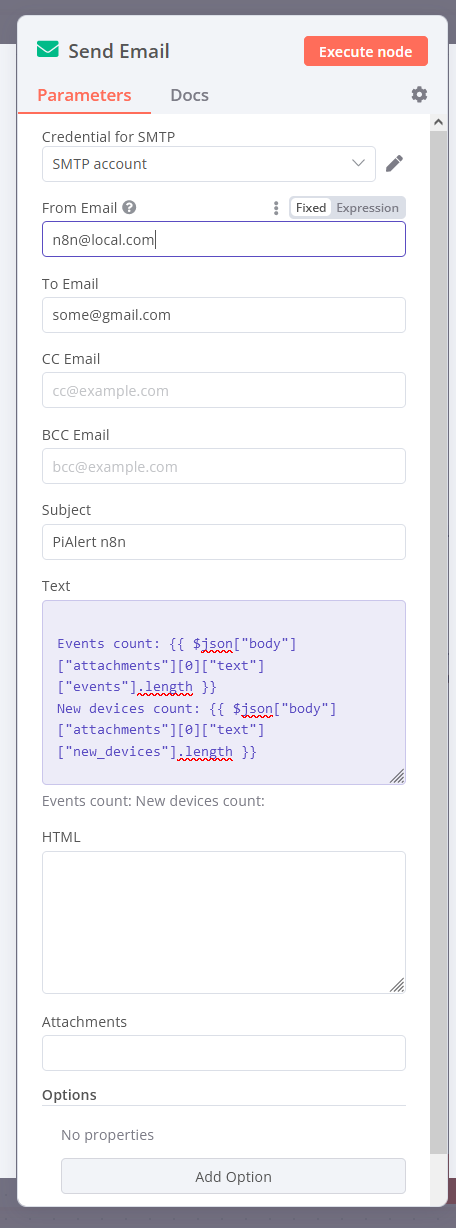Click the Send Email envelope icon
Screen dimensions: 456x1228
point(48,50)
